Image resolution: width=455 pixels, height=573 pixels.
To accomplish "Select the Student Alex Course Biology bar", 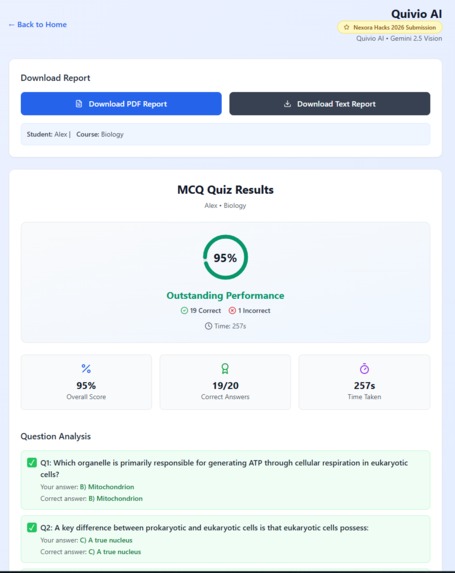I will point(225,134).
